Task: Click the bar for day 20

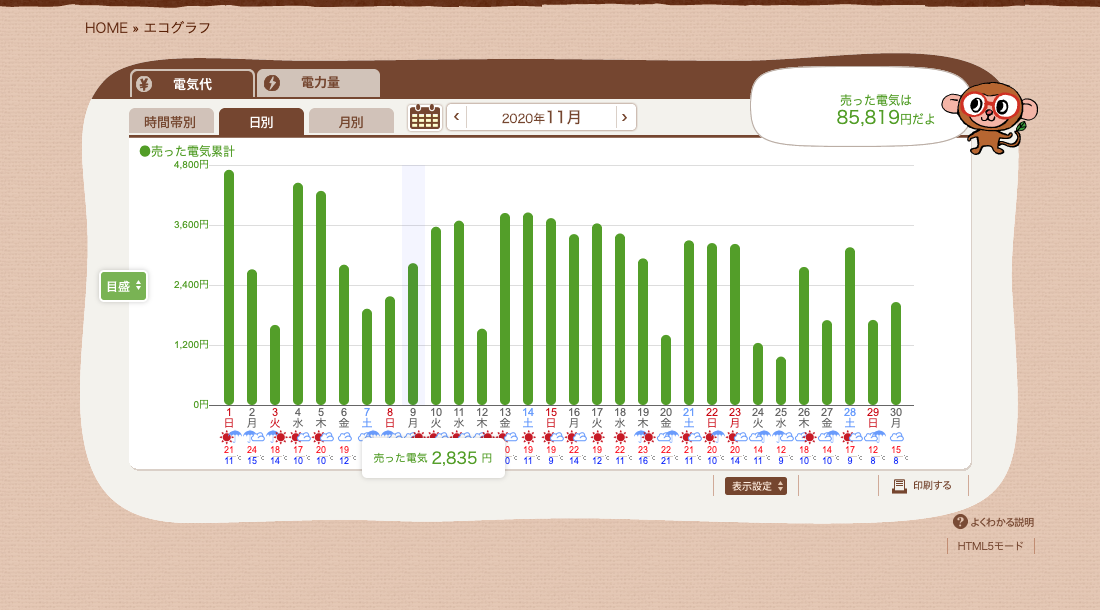Action: 666,370
